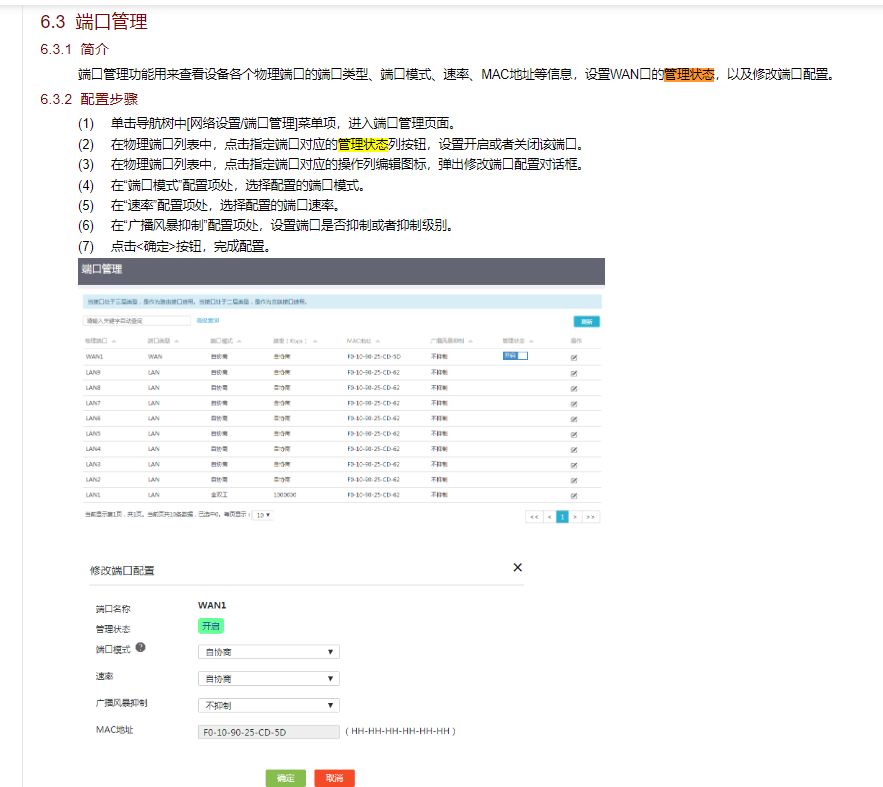Go to last page with >> button
The width and height of the screenshot is (883, 787).
(590, 517)
